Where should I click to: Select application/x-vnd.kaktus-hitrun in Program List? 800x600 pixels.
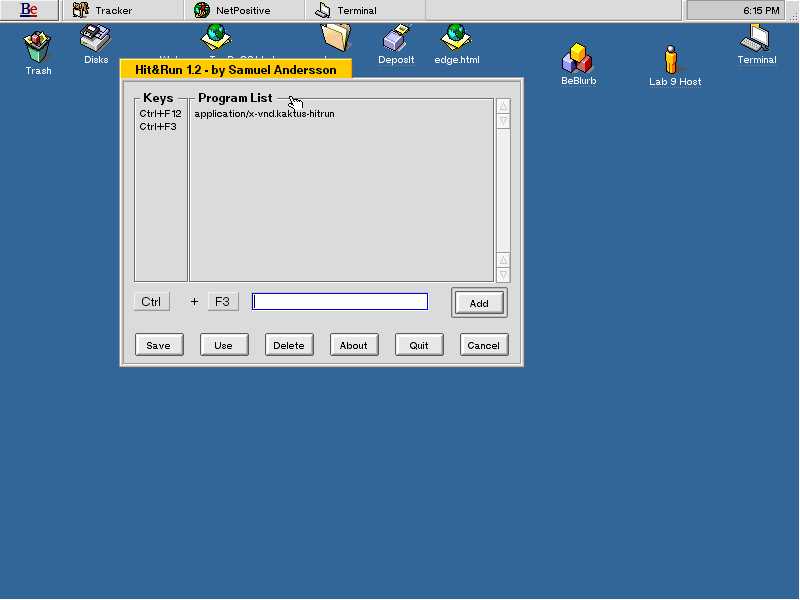pos(264,113)
